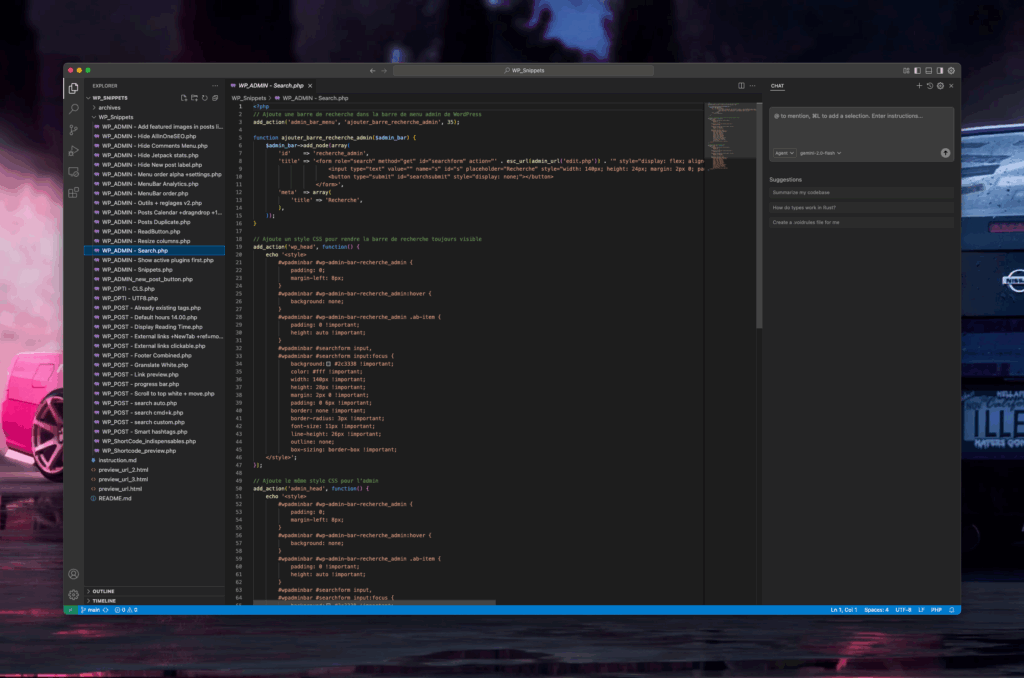Click the editor vertical scrollbar
Viewport: 1024px width, 678px height.
(x=759, y=216)
